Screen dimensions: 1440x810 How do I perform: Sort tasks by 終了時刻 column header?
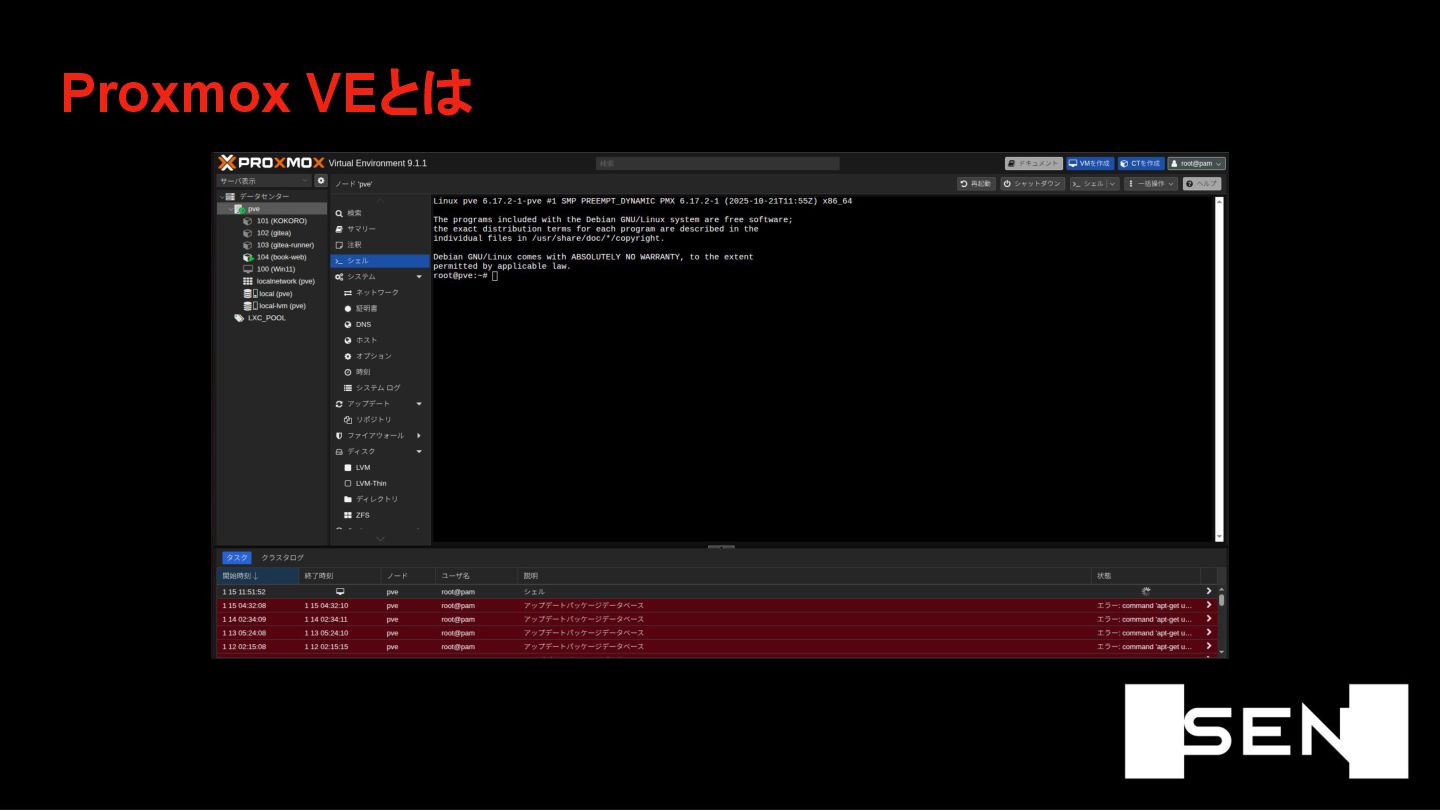click(x=340, y=576)
